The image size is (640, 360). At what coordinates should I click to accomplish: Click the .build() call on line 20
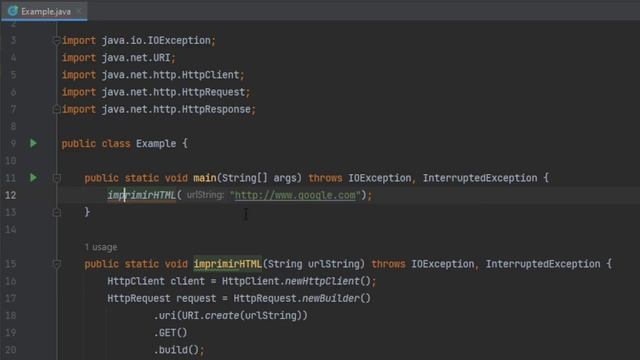point(176,350)
